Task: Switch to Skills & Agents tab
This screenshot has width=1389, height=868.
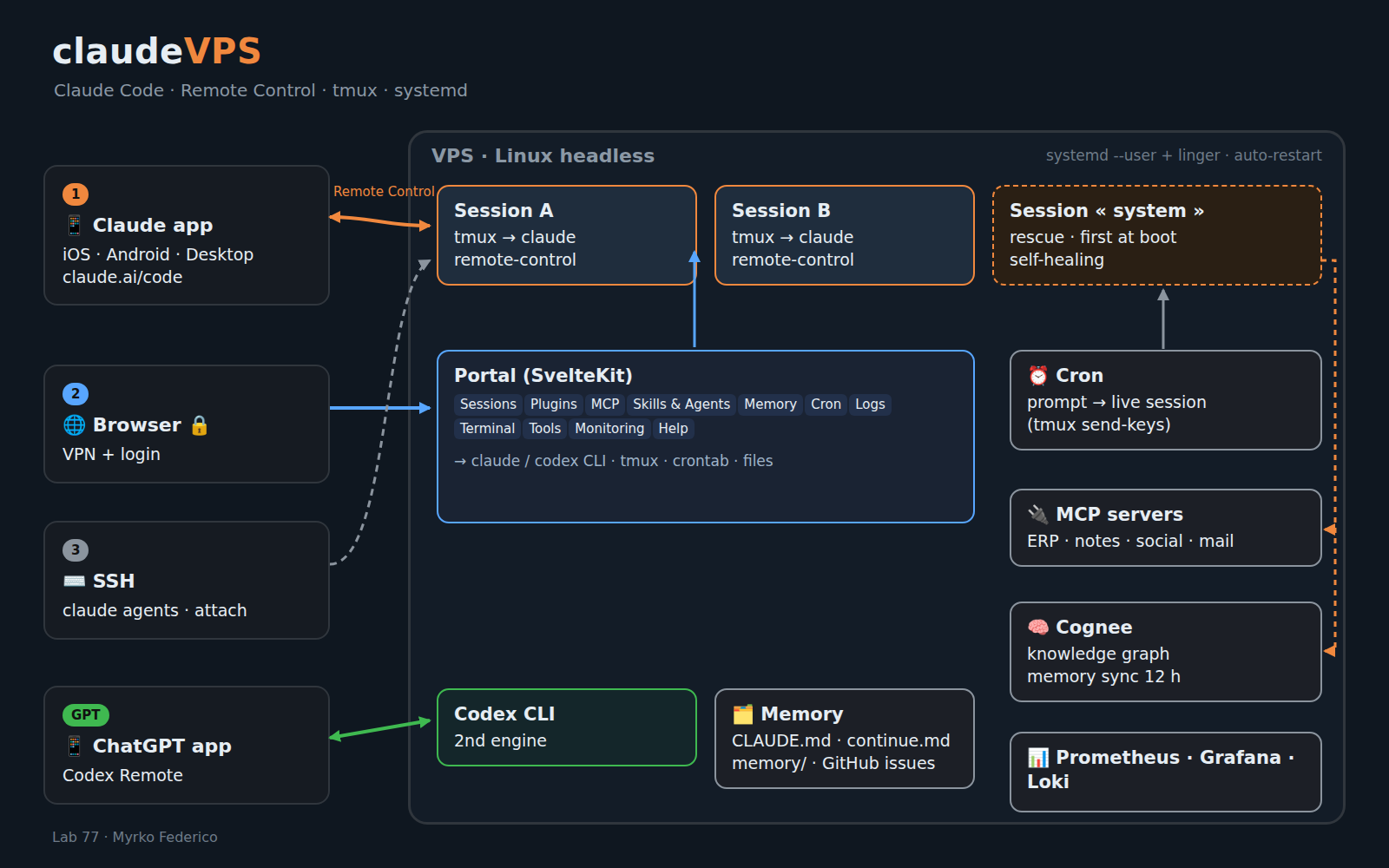Action: point(681,404)
